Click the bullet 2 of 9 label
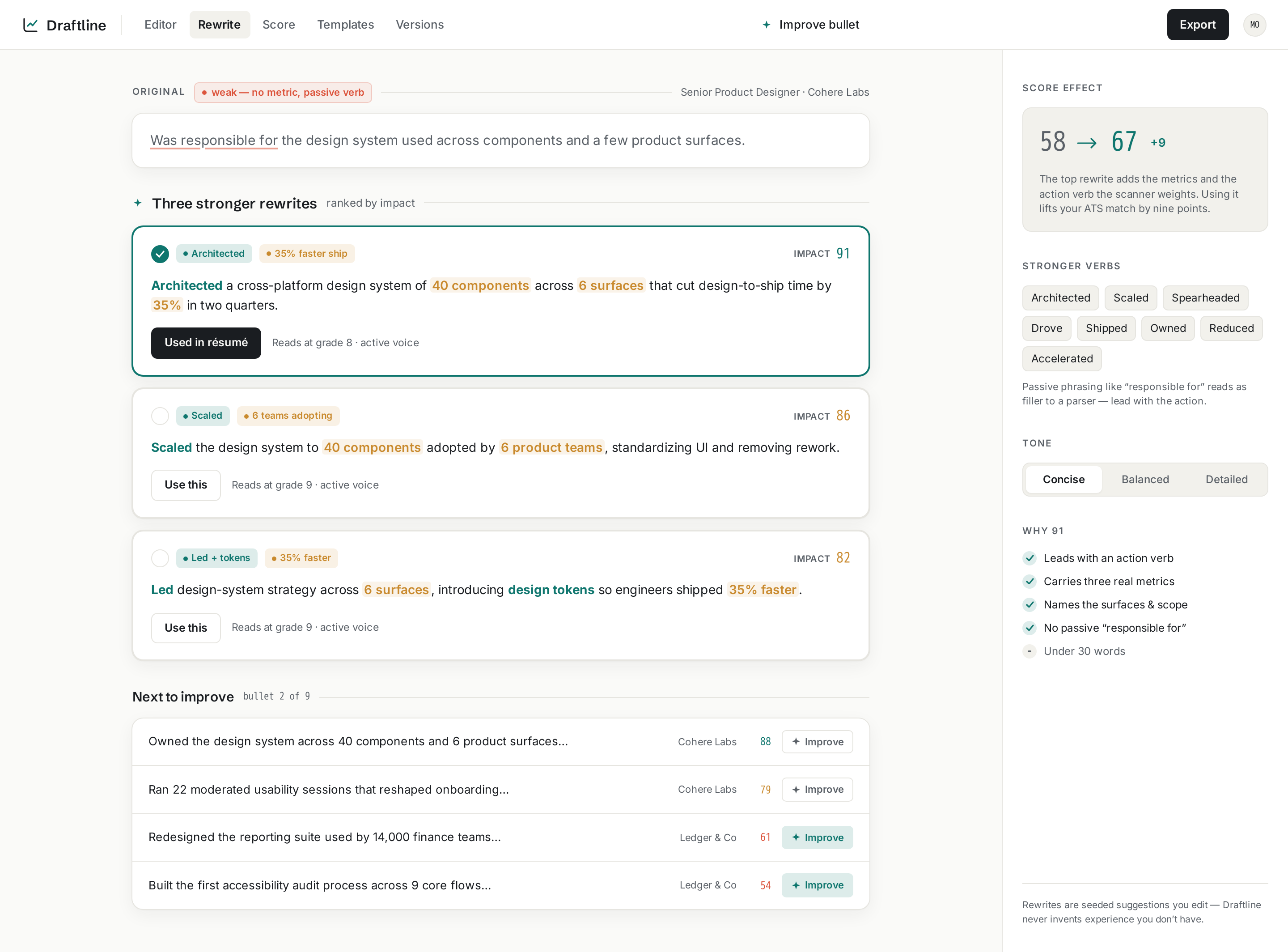The image size is (1288, 952). point(276,696)
